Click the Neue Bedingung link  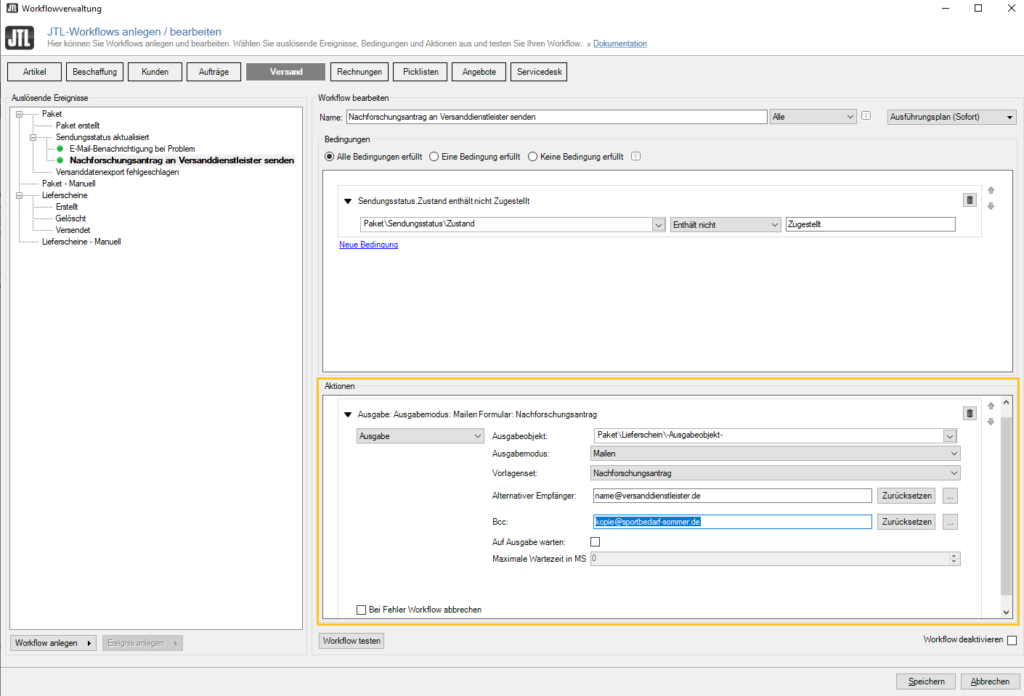coord(368,245)
